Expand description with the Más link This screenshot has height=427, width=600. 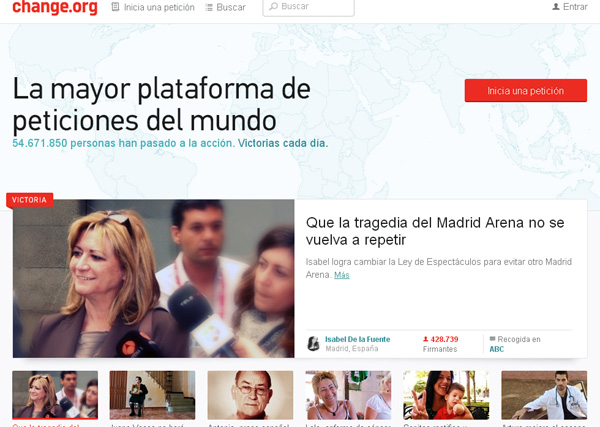tap(342, 275)
